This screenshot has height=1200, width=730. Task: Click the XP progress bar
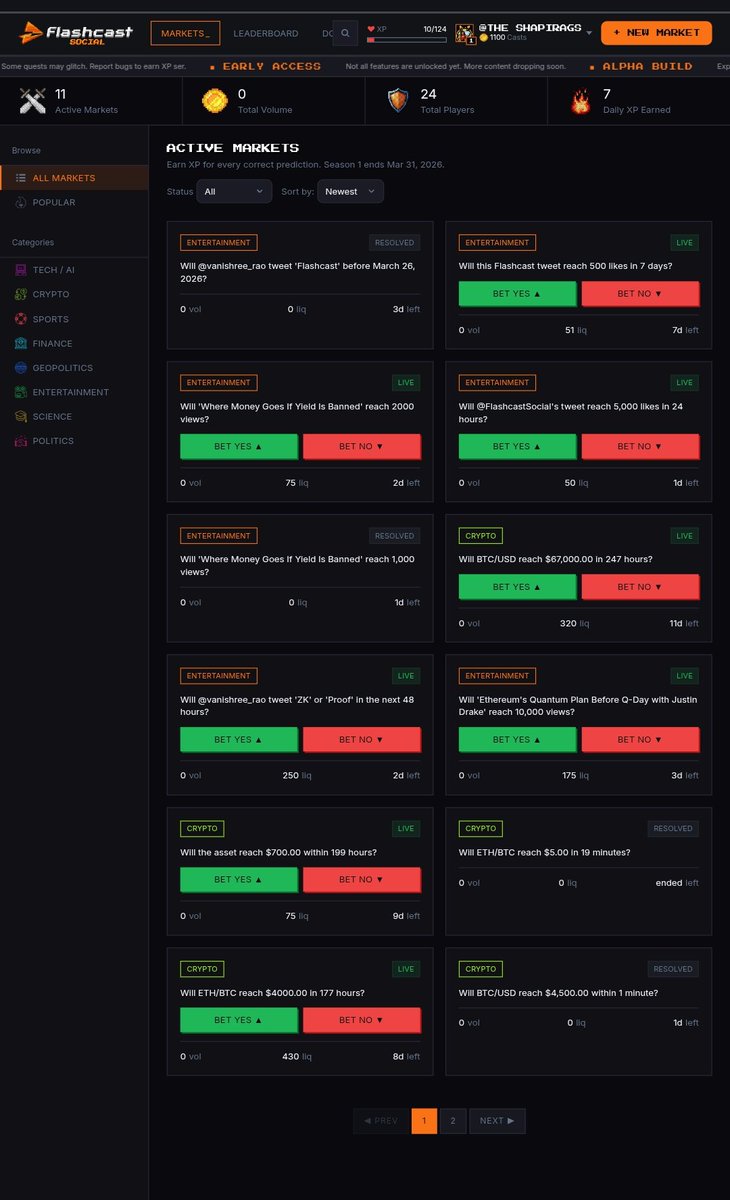[407, 39]
